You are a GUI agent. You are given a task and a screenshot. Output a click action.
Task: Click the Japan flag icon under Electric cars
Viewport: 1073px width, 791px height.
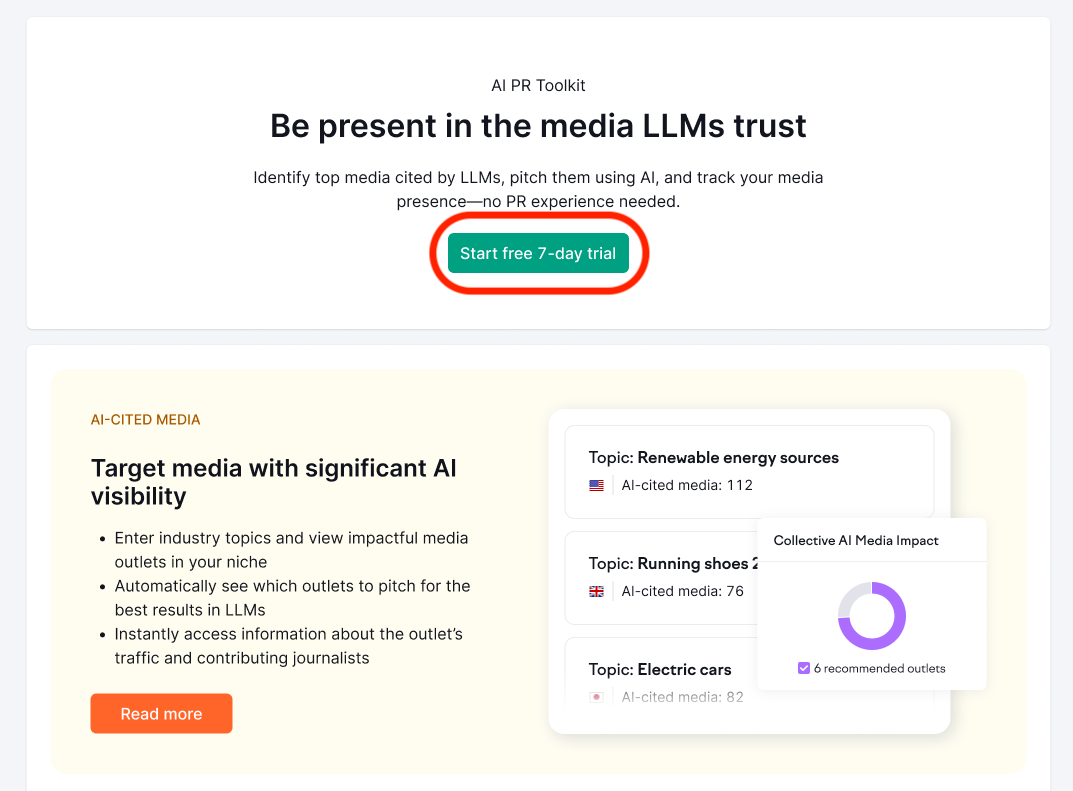pos(597,697)
